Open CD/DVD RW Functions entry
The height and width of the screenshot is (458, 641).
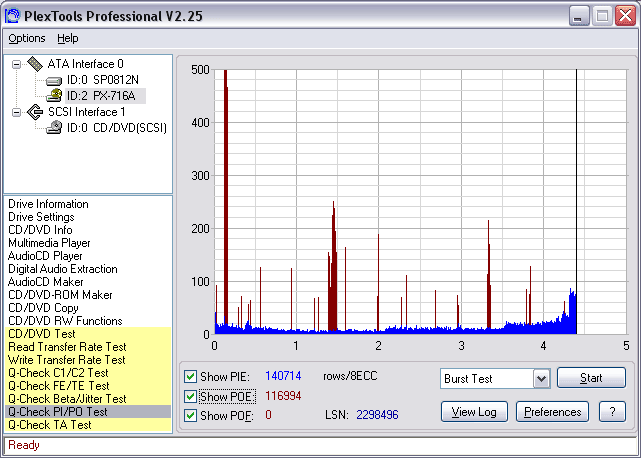pos(65,321)
